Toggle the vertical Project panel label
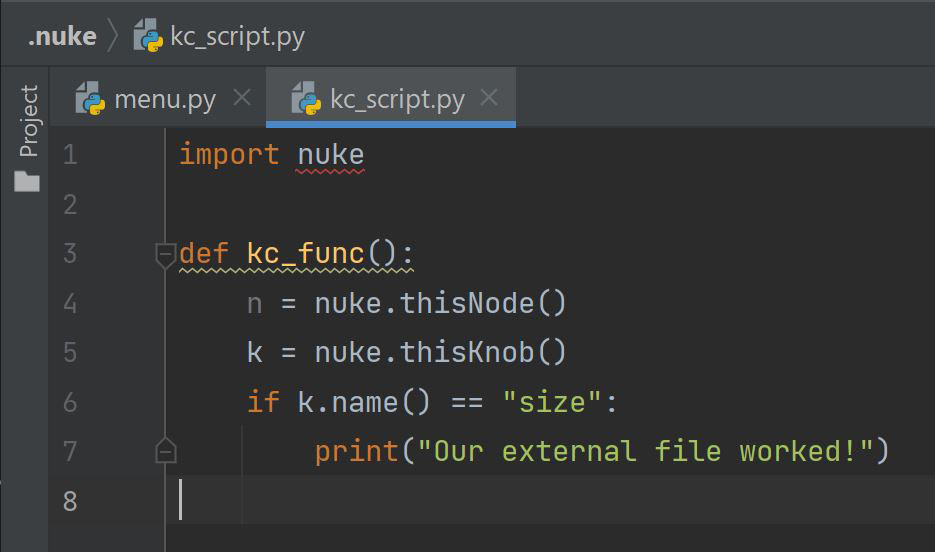Screen dimensions: 935x552 pos(28,120)
